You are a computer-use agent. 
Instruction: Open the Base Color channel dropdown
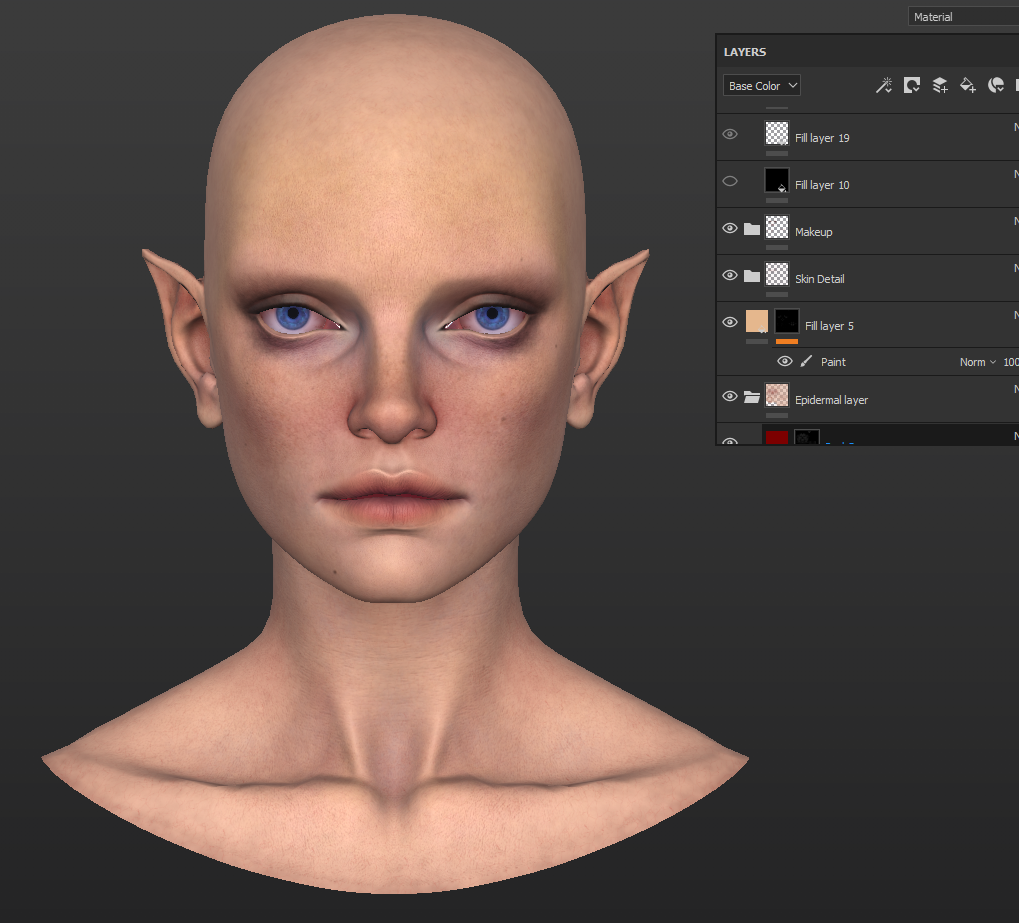pos(762,85)
